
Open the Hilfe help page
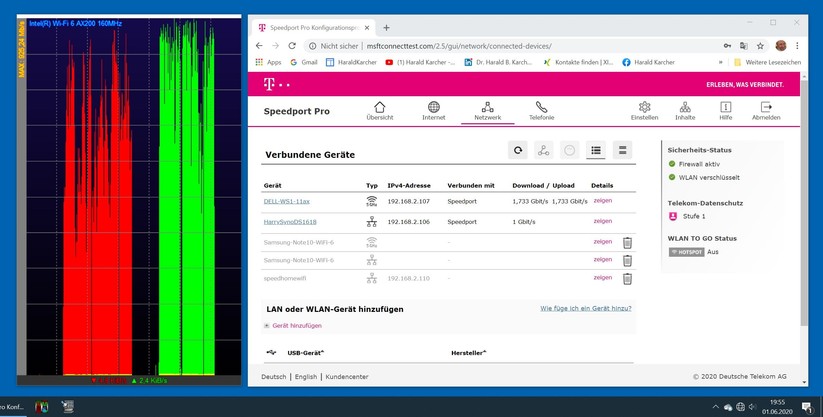725,111
